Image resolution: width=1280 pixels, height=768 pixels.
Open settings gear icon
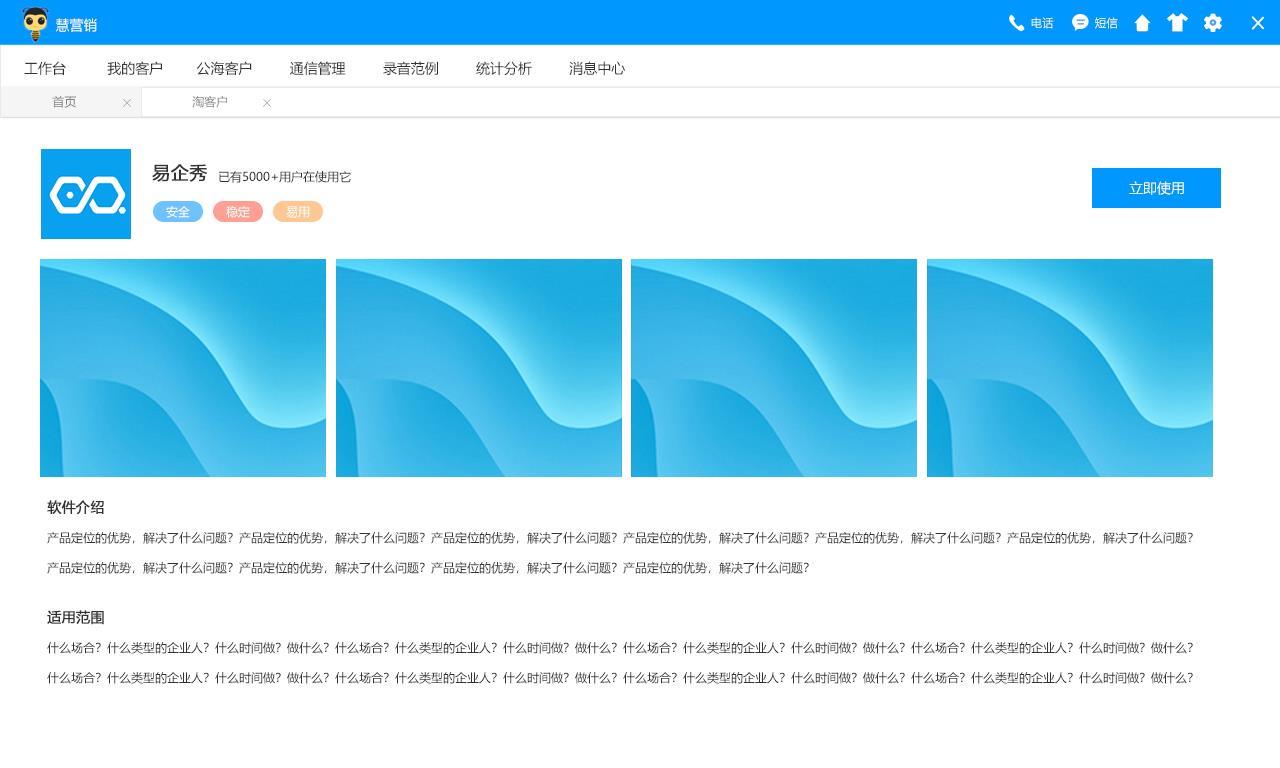[1213, 23]
